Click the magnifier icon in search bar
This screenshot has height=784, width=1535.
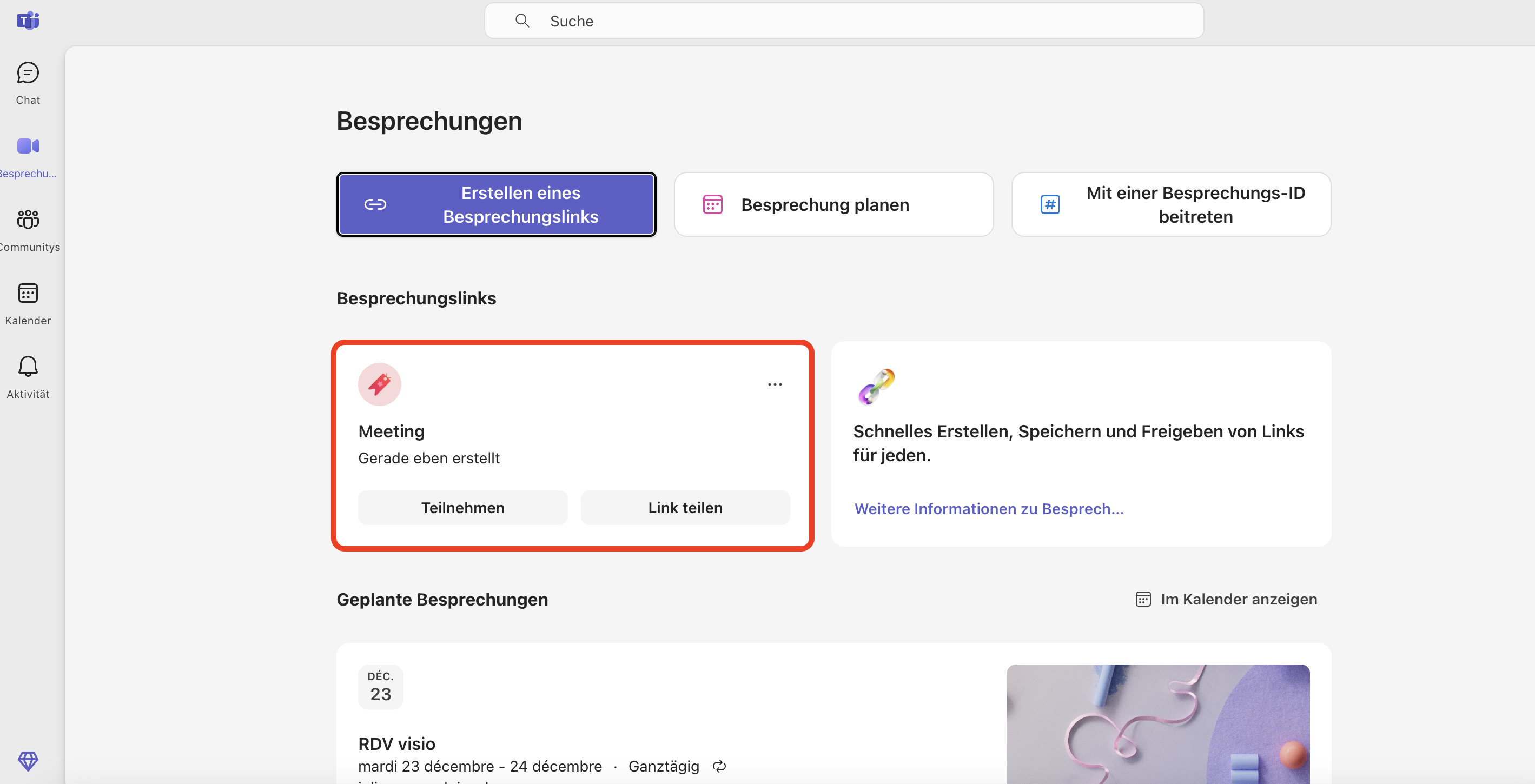(x=522, y=21)
